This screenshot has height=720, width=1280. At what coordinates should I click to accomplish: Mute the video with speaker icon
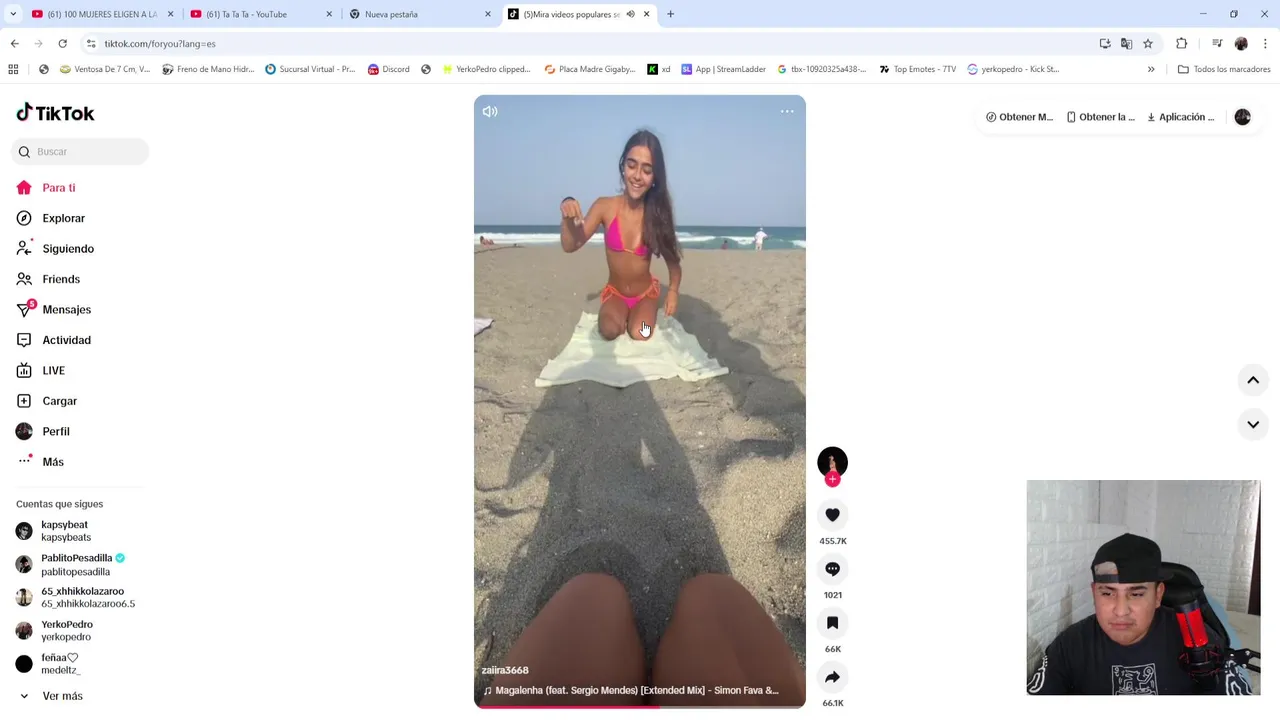pos(490,112)
